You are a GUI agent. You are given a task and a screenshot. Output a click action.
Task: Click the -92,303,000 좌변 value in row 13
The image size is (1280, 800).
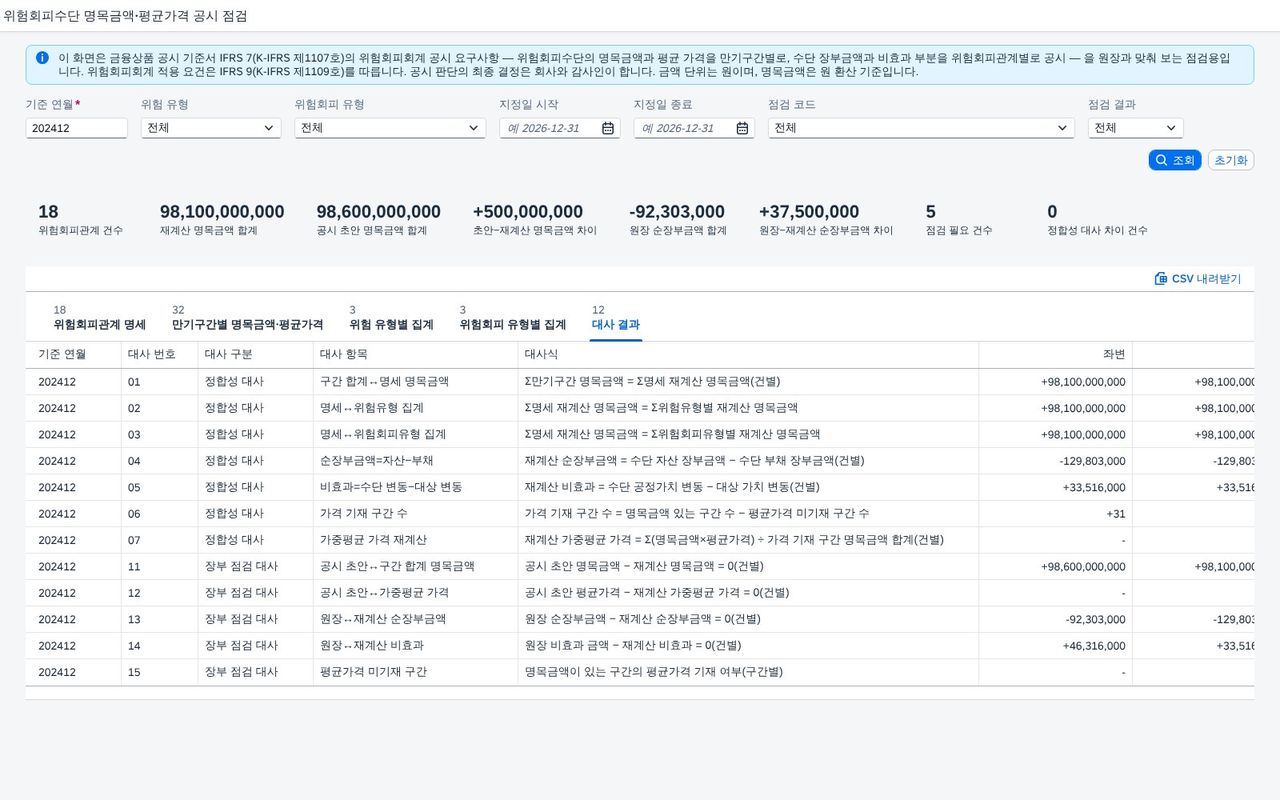[x=1095, y=620]
